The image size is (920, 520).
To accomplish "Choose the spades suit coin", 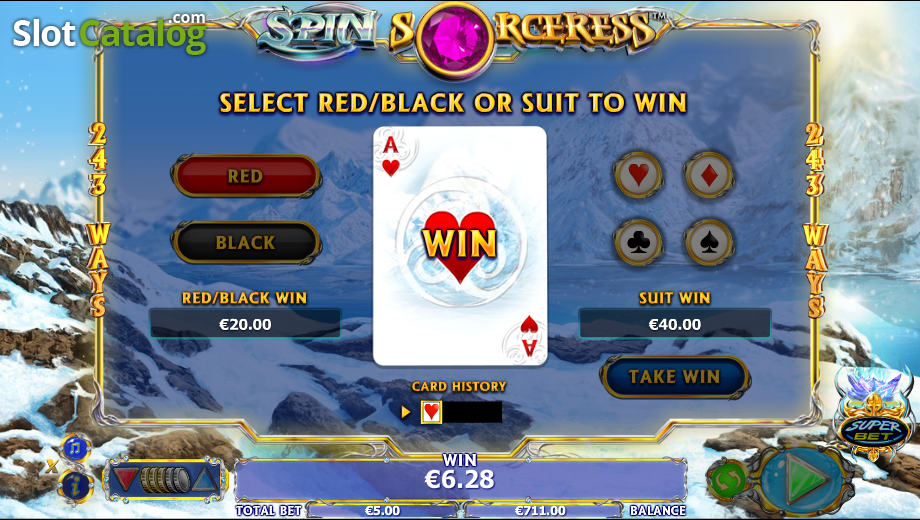I will (x=709, y=242).
